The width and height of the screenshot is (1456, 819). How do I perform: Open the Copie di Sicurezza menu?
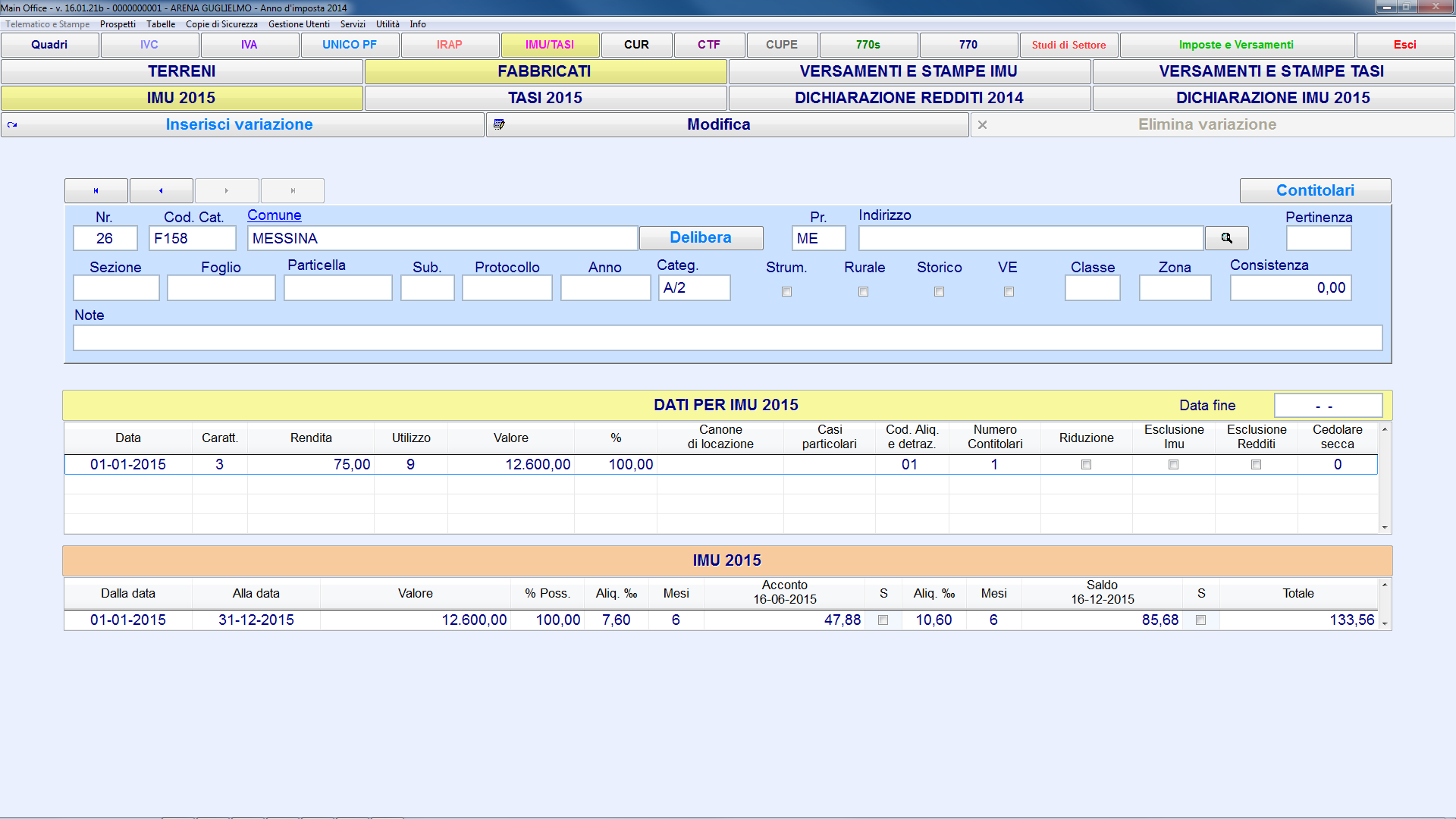pos(221,24)
